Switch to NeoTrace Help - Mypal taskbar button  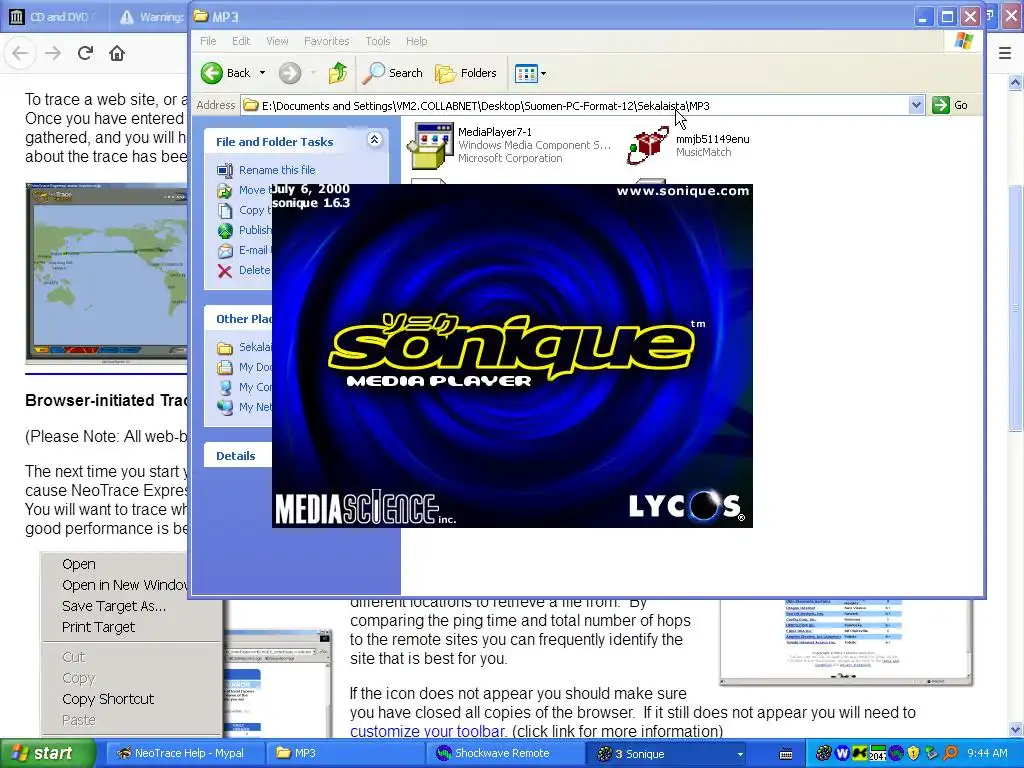[x=184, y=753]
